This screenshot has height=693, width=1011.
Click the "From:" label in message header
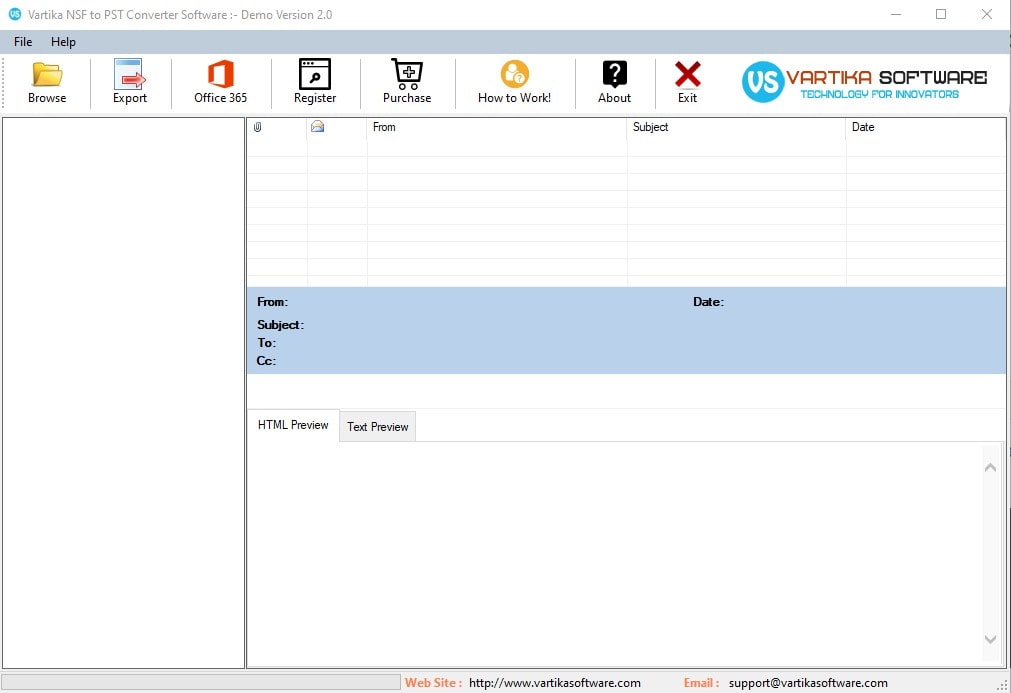pos(272,302)
